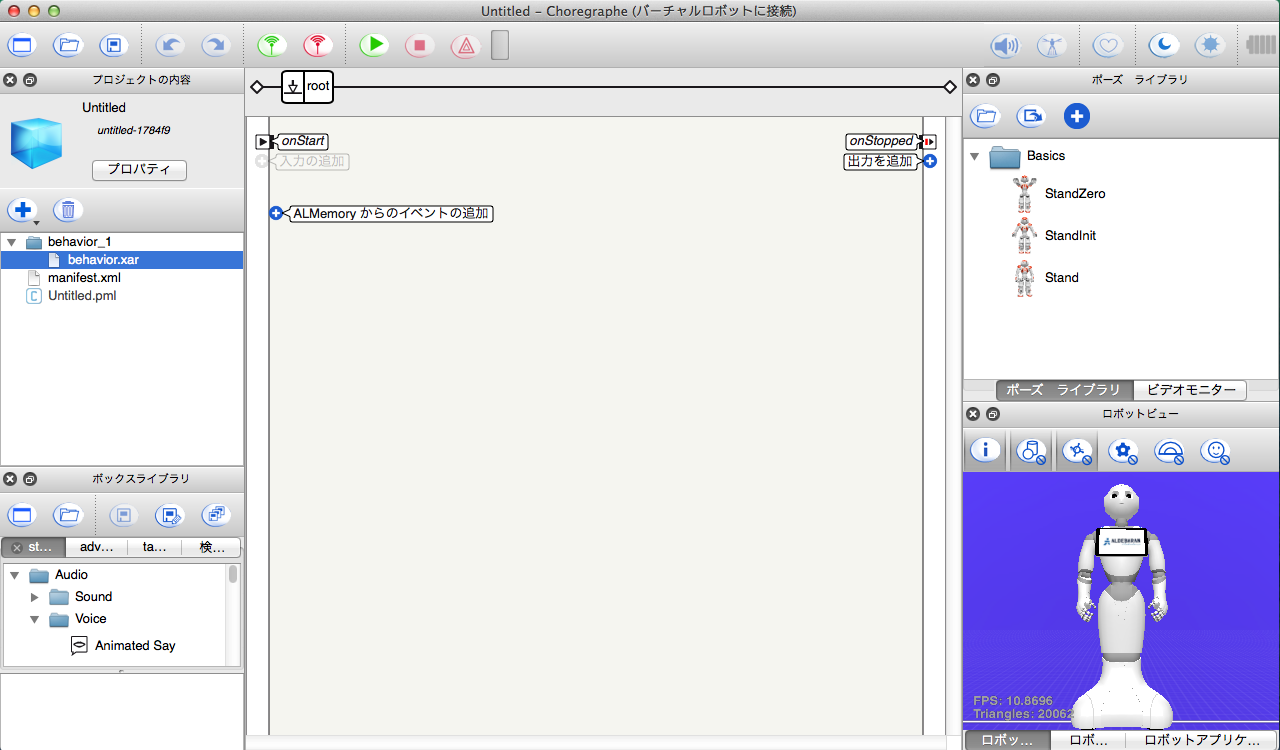1280x750 pixels.
Task: Close the pose library panel
Action: point(973,80)
